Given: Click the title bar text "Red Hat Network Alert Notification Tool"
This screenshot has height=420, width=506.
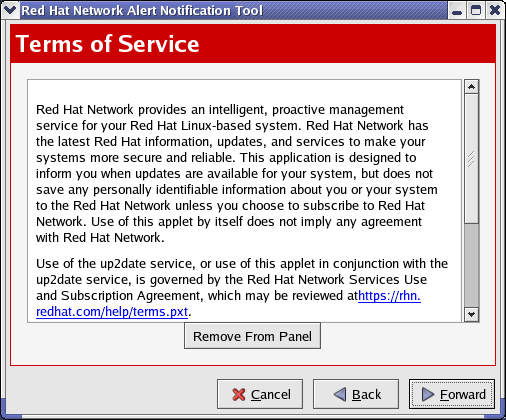Looking at the screenshot, I should pos(142,10).
